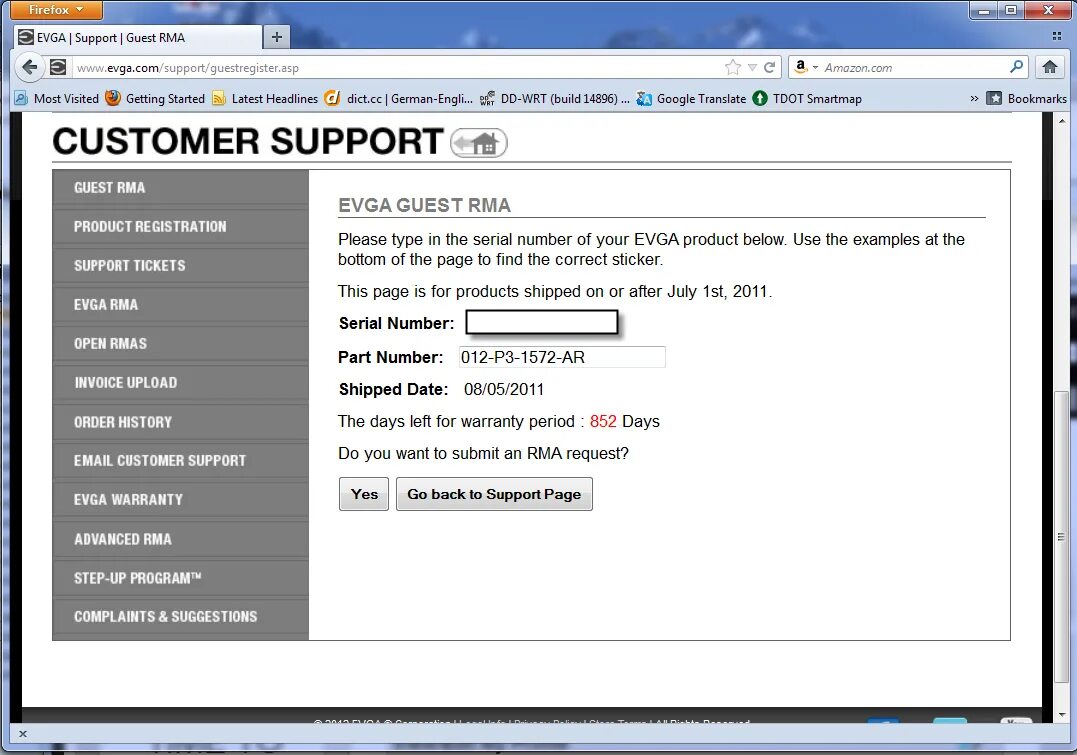Click the Part Number field 012-P3-1572-AR
Screen dimensions: 1077x755
point(562,357)
